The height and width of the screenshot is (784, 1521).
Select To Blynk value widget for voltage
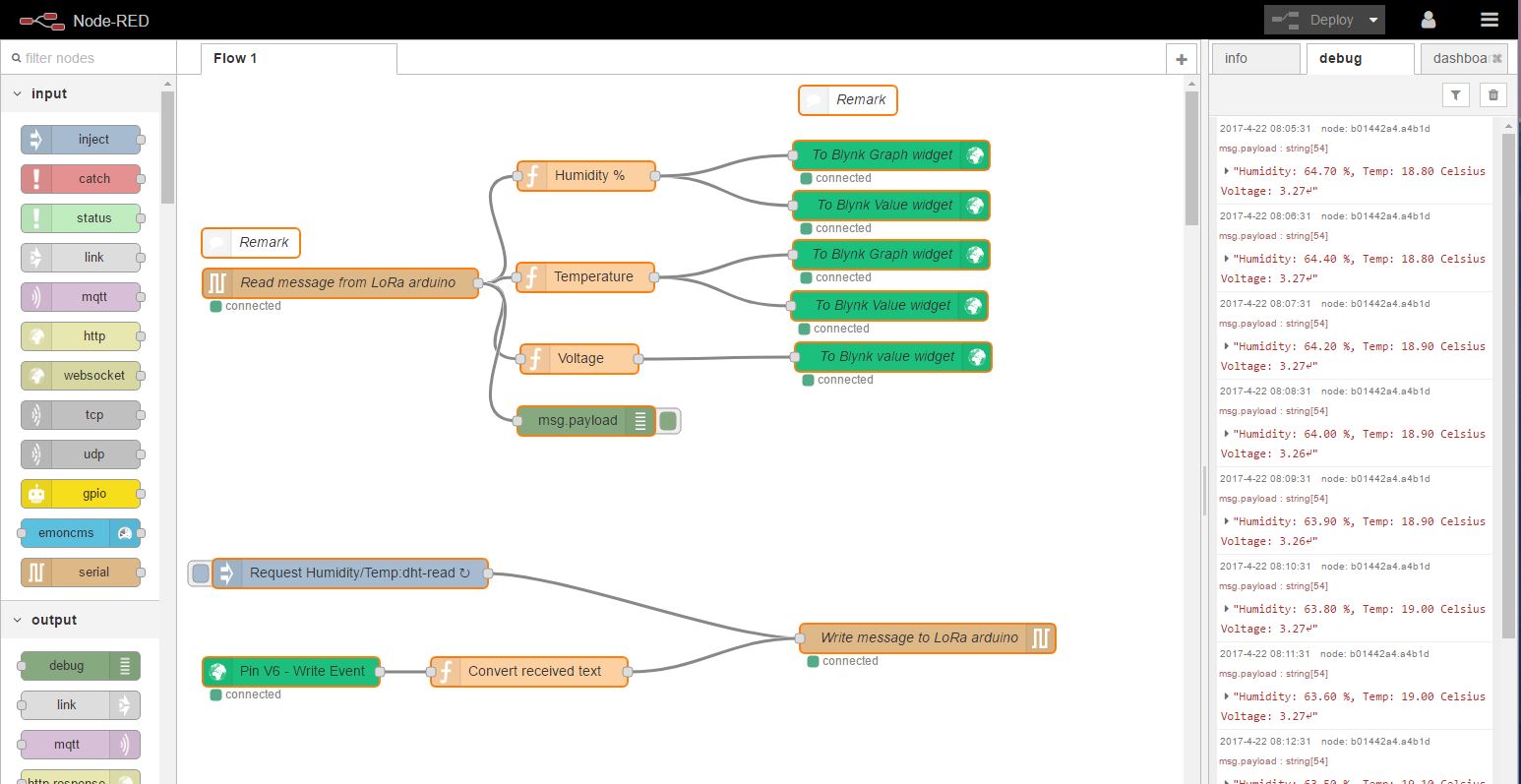pyautogui.click(x=893, y=357)
